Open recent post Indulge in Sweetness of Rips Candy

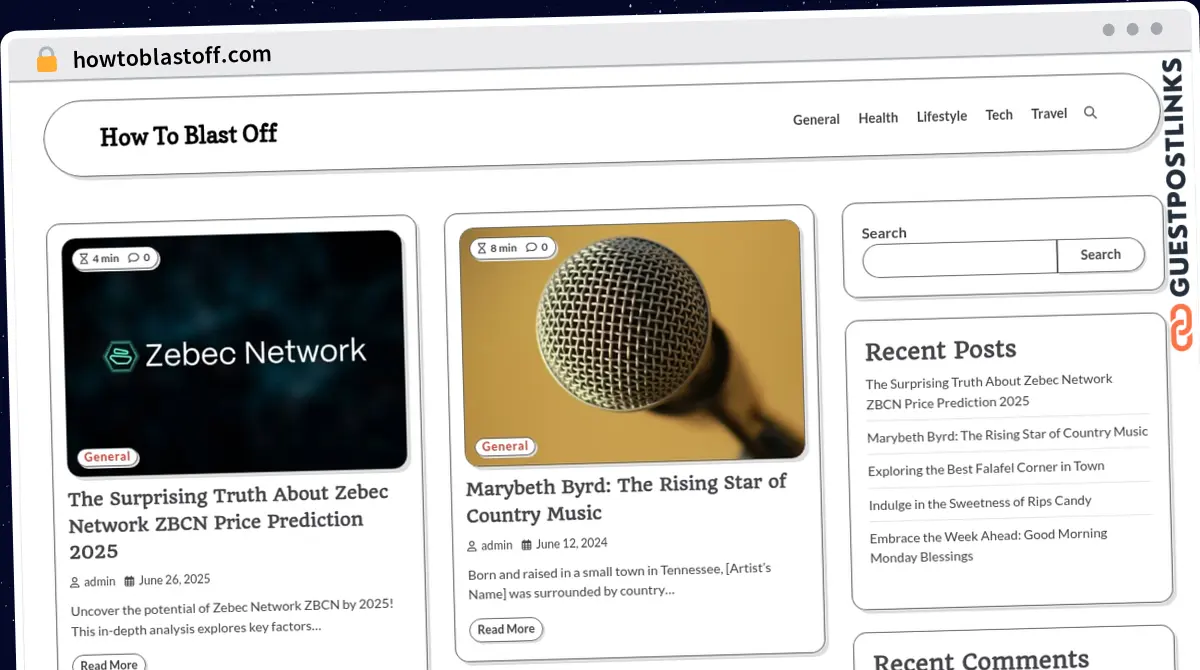pyautogui.click(x=980, y=503)
